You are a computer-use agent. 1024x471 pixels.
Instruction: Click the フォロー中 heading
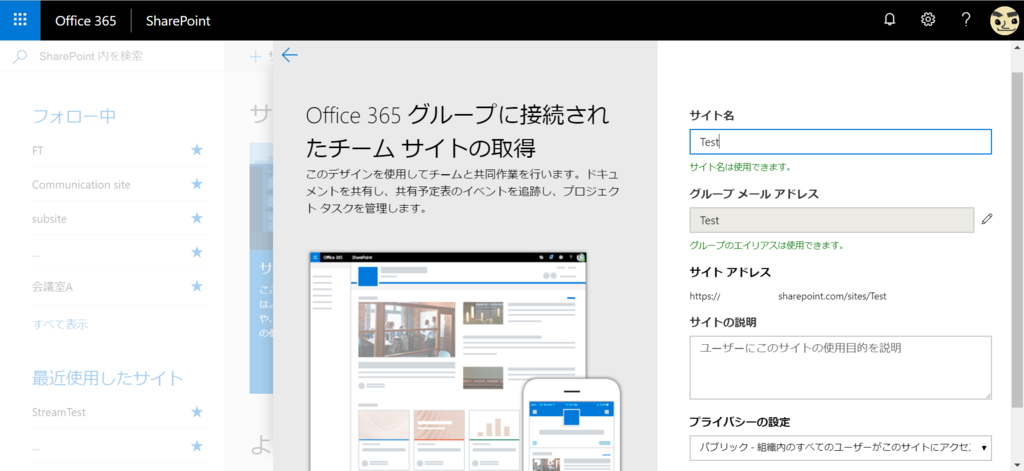coord(74,116)
